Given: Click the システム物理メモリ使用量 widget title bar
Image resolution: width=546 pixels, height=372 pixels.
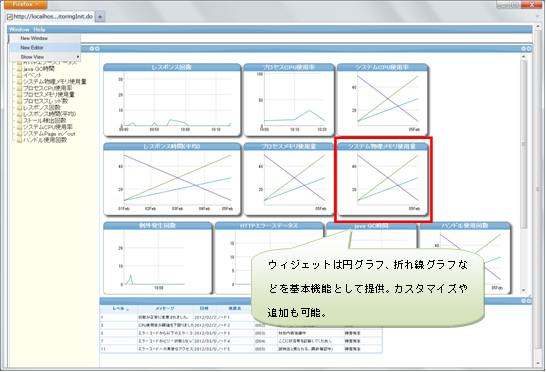Looking at the screenshot, I should 382,147.
